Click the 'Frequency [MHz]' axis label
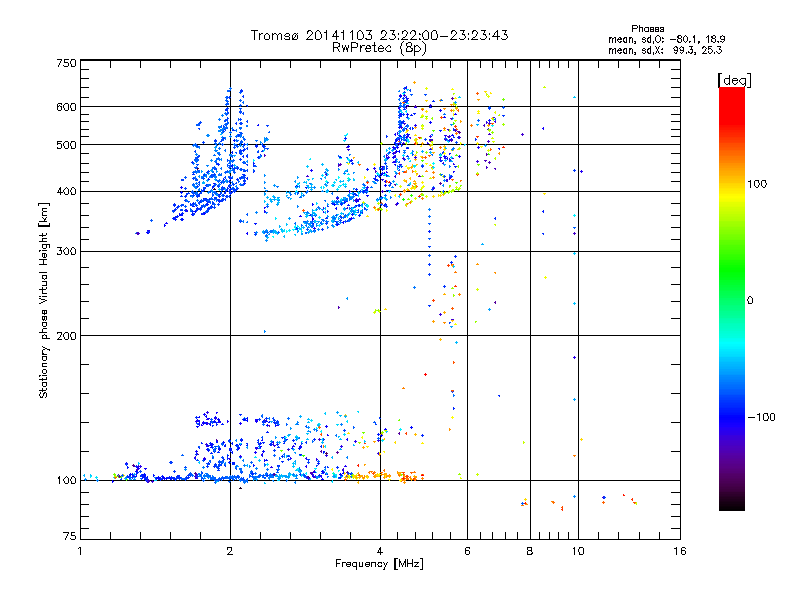The image size is (800, 600). coord(379,564)
